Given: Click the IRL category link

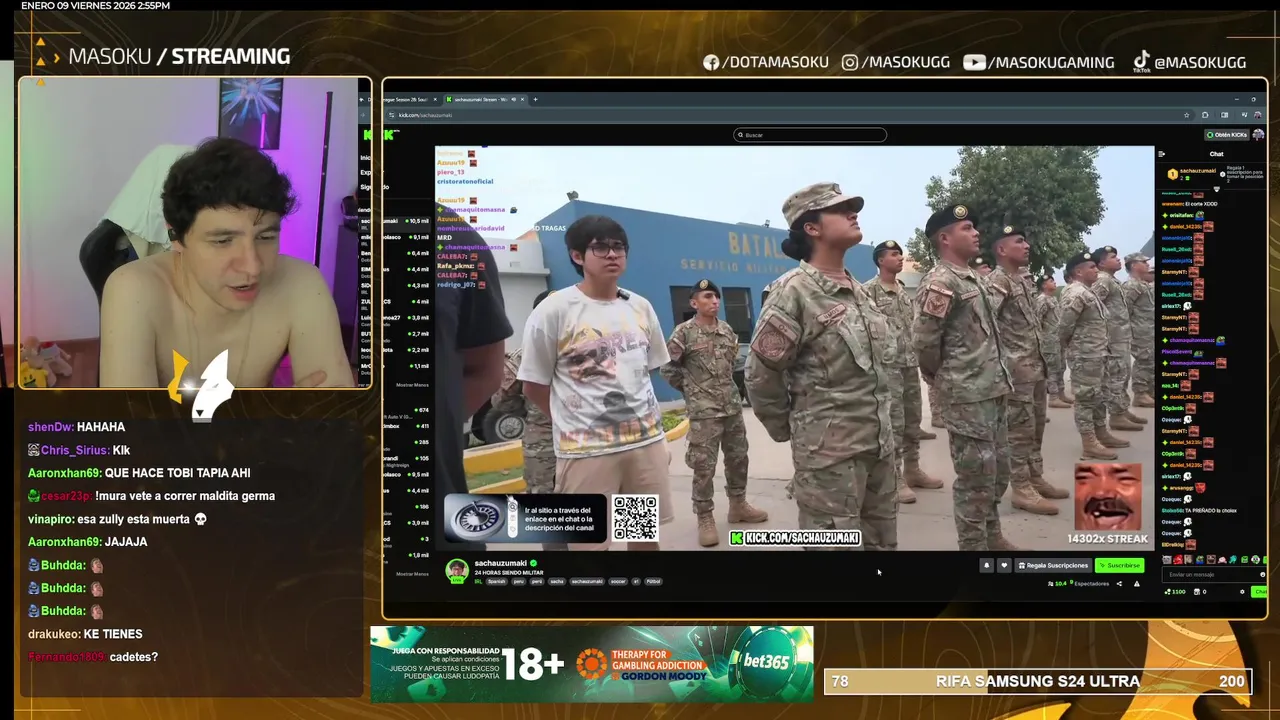Looking at the screenshot, I should [479, 582].
